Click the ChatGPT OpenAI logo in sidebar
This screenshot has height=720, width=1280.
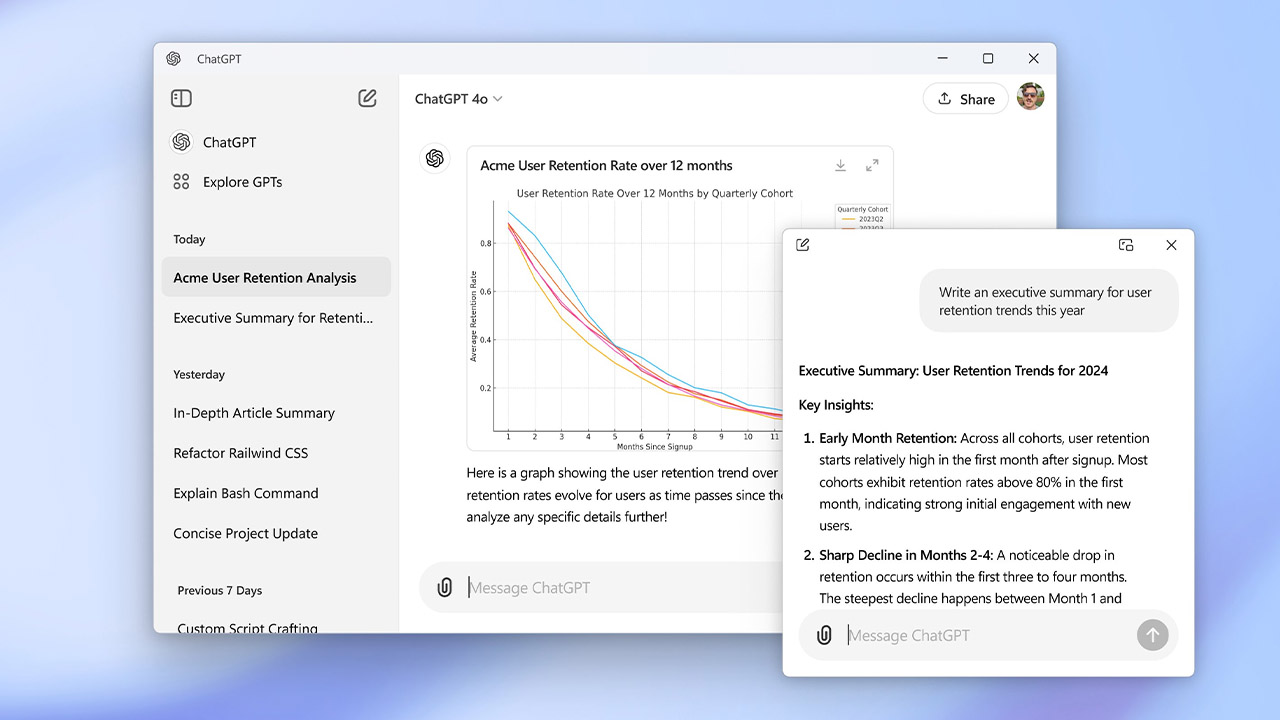tap(181, 142)
